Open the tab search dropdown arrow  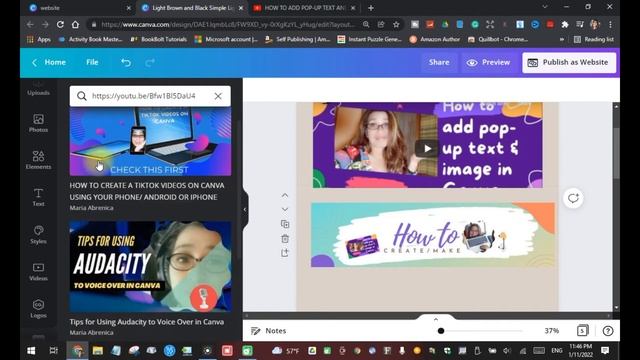tap(544, 7)
